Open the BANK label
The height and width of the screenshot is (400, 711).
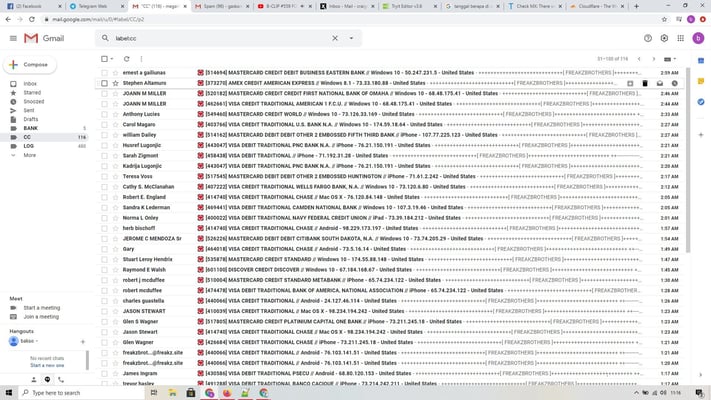pyautogui.click(x=31, y=128)
